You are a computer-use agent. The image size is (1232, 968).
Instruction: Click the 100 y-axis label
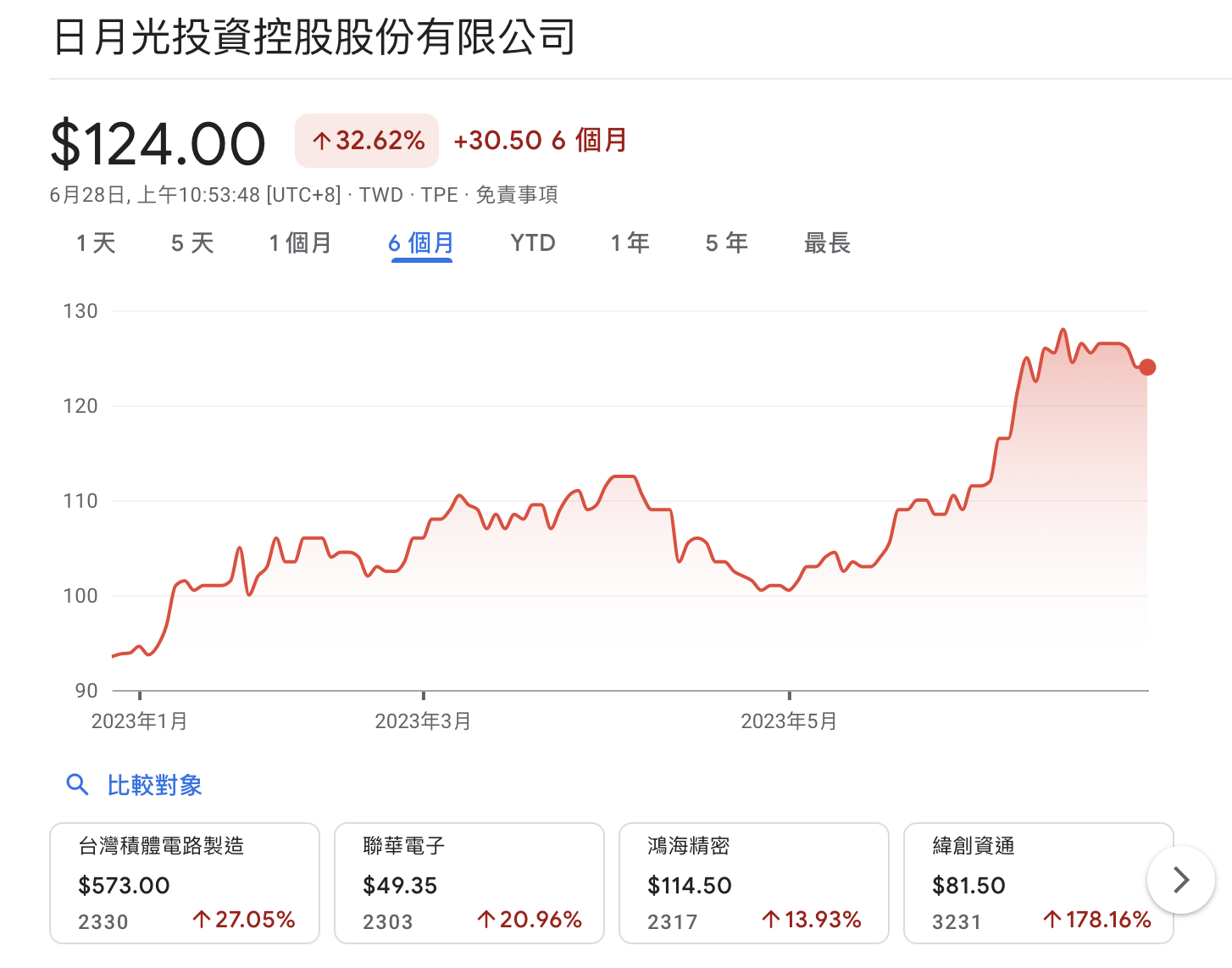pos(80,596)
